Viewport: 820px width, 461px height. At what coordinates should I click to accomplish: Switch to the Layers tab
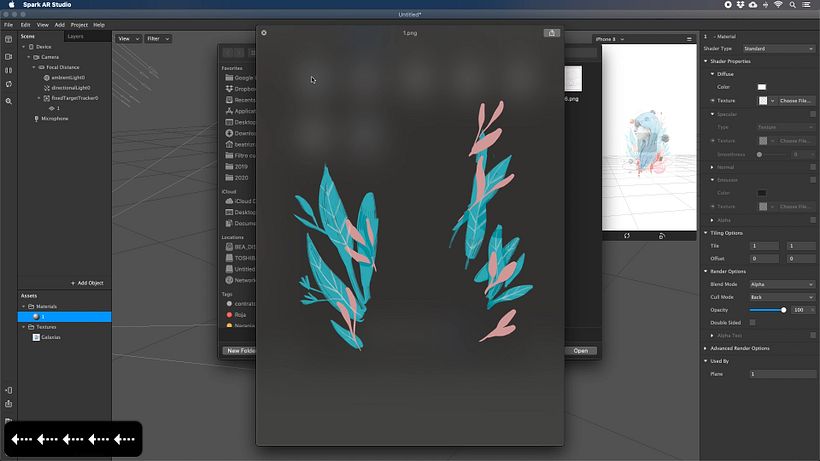click(x=75, y=36)
